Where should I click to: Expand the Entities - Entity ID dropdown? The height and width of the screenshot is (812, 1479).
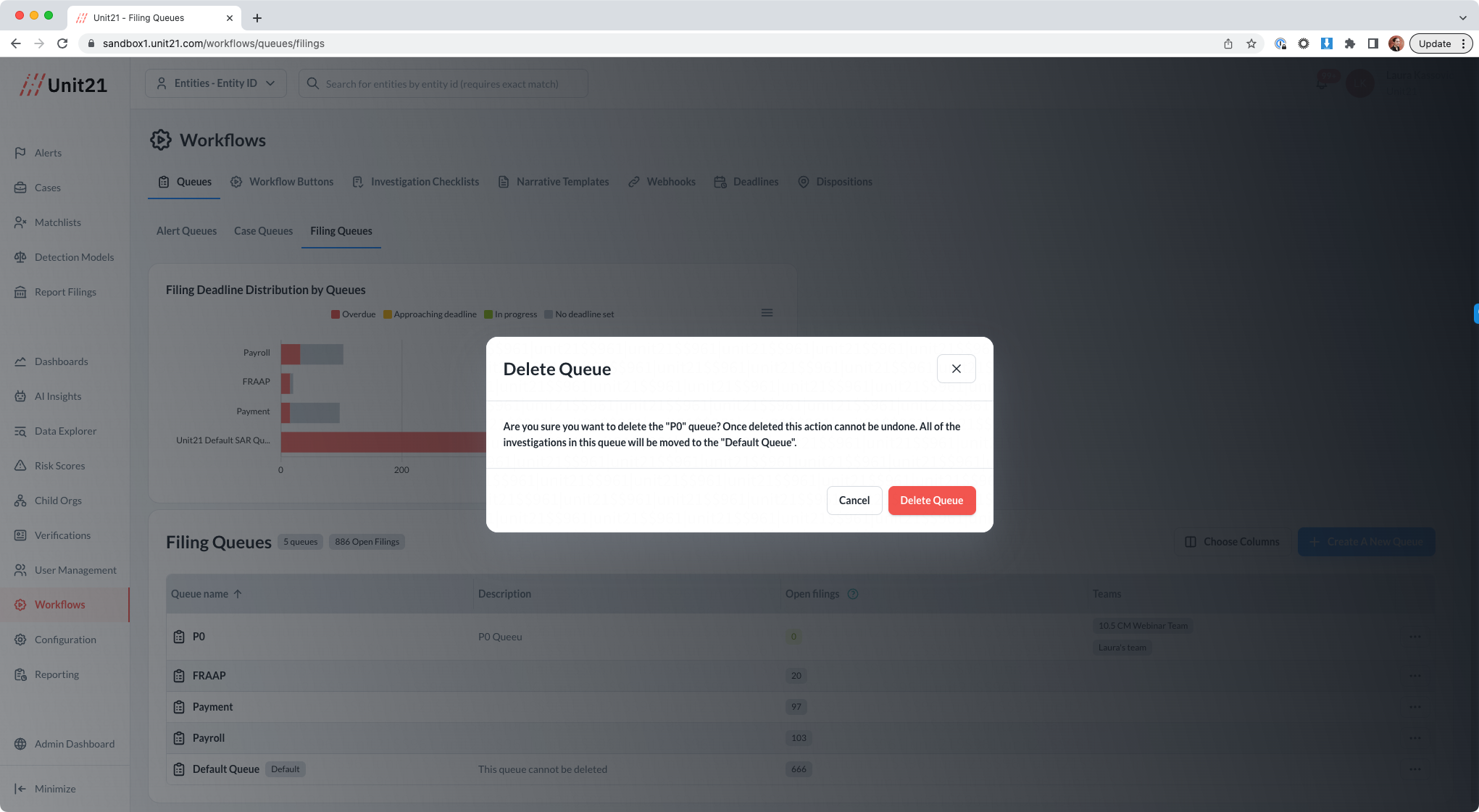tap(216, 83)
